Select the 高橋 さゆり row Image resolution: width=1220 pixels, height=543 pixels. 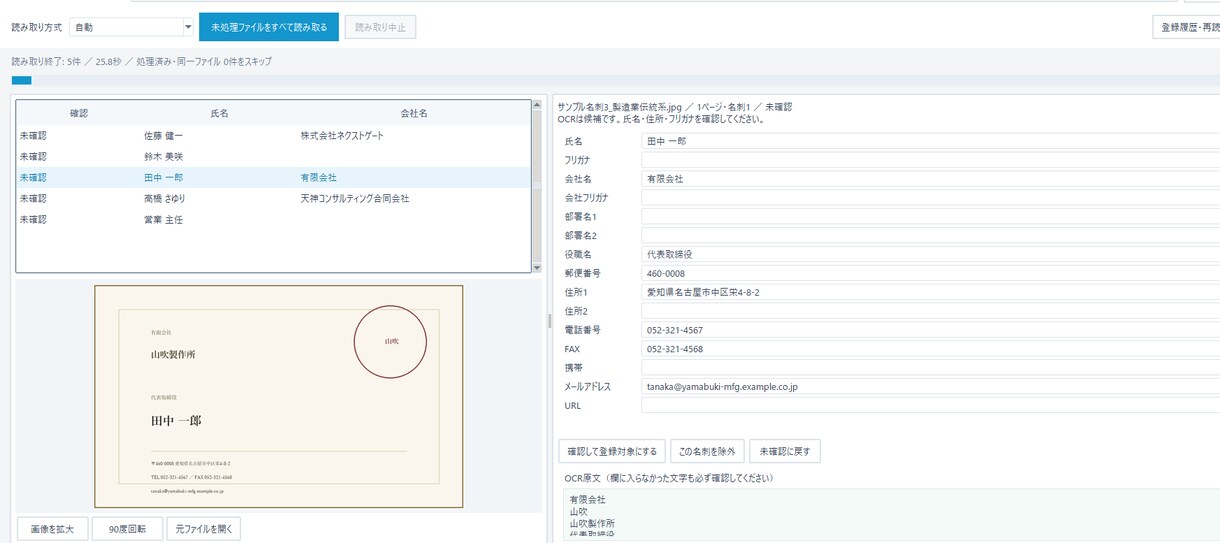tap(273, 198)
